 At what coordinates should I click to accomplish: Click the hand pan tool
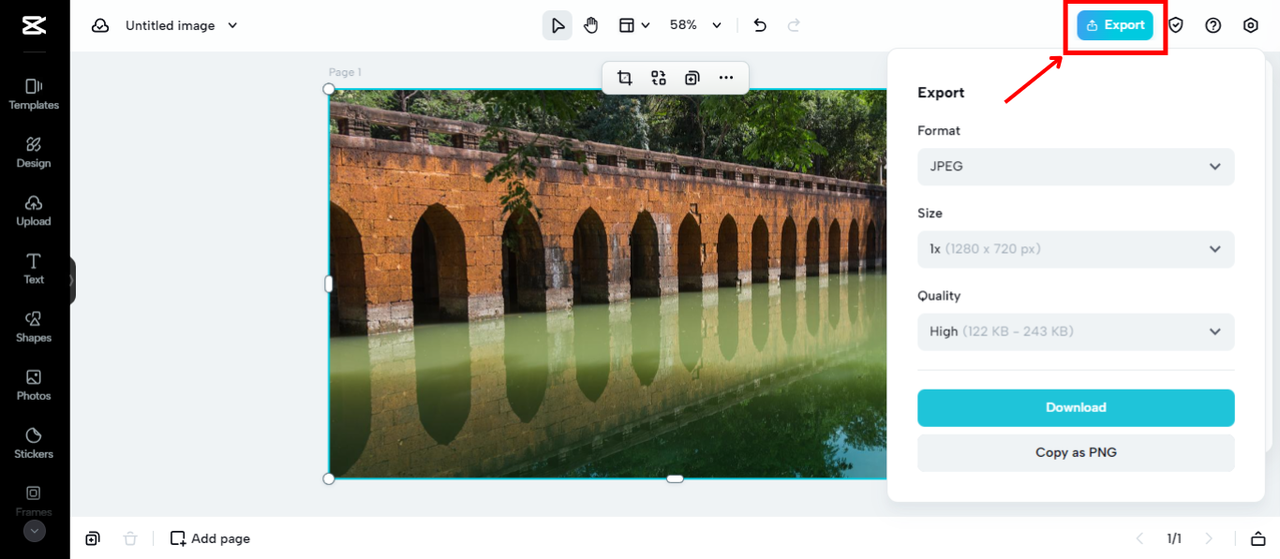591,25
